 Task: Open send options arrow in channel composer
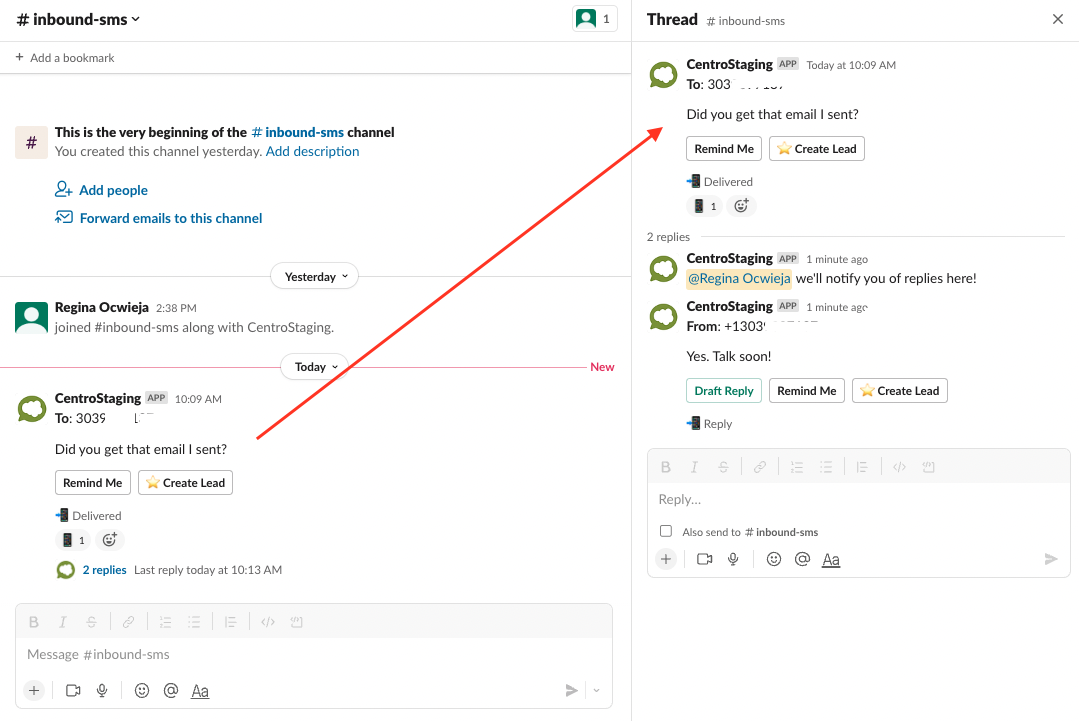click(x=597, y=690)
